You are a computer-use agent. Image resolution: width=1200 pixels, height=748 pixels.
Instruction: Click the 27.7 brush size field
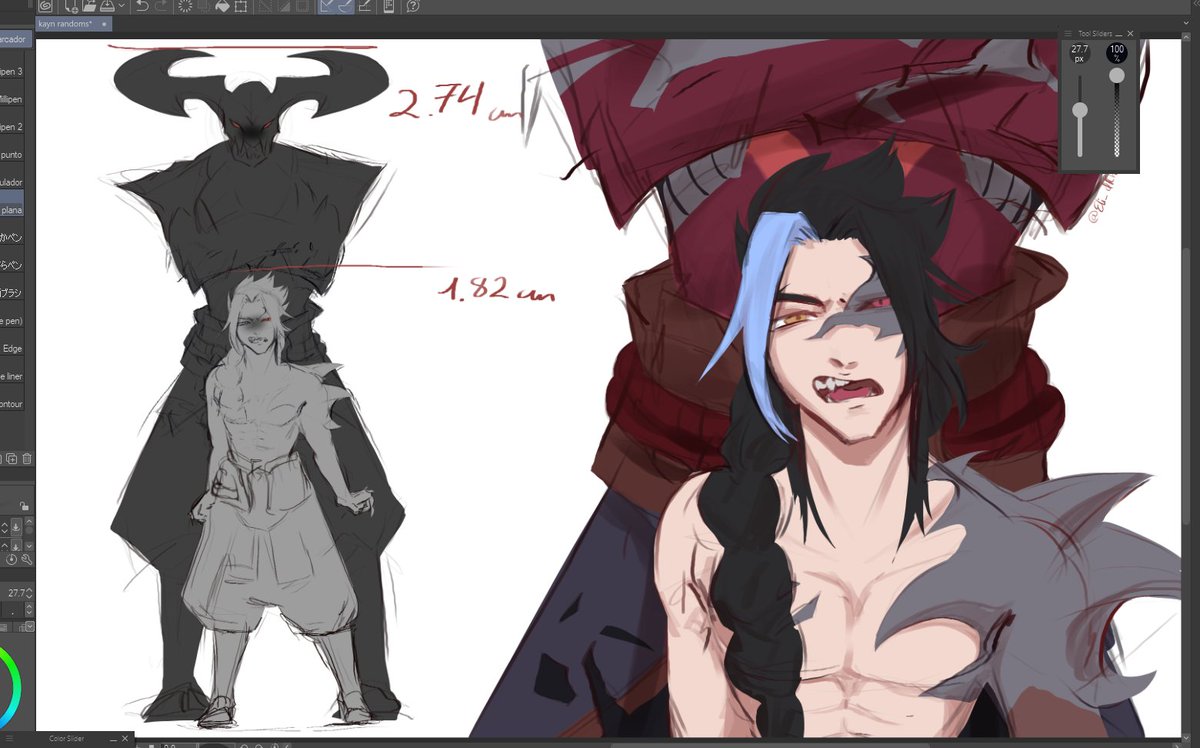click(15, 593)
